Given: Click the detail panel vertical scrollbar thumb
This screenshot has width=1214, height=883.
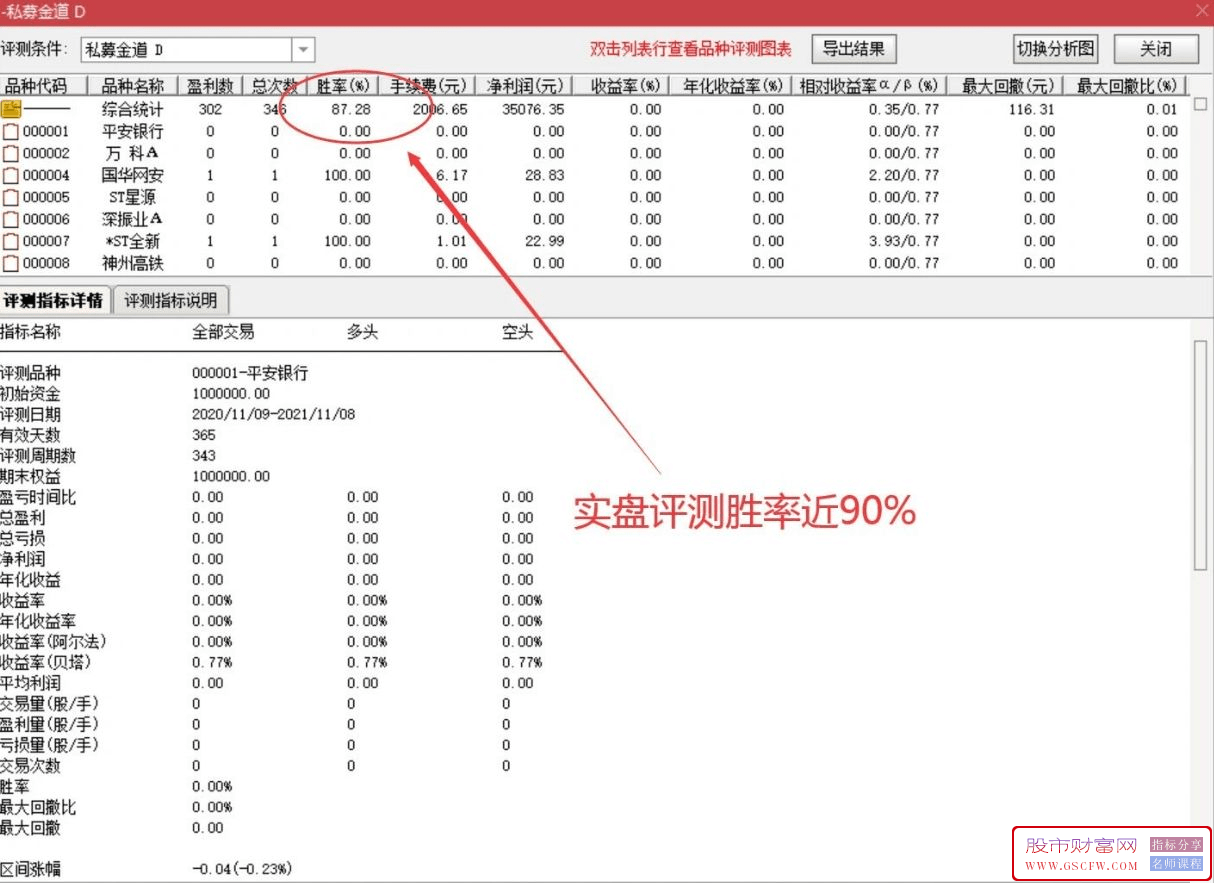Looking at the screenshot, I should [1201, 455].
